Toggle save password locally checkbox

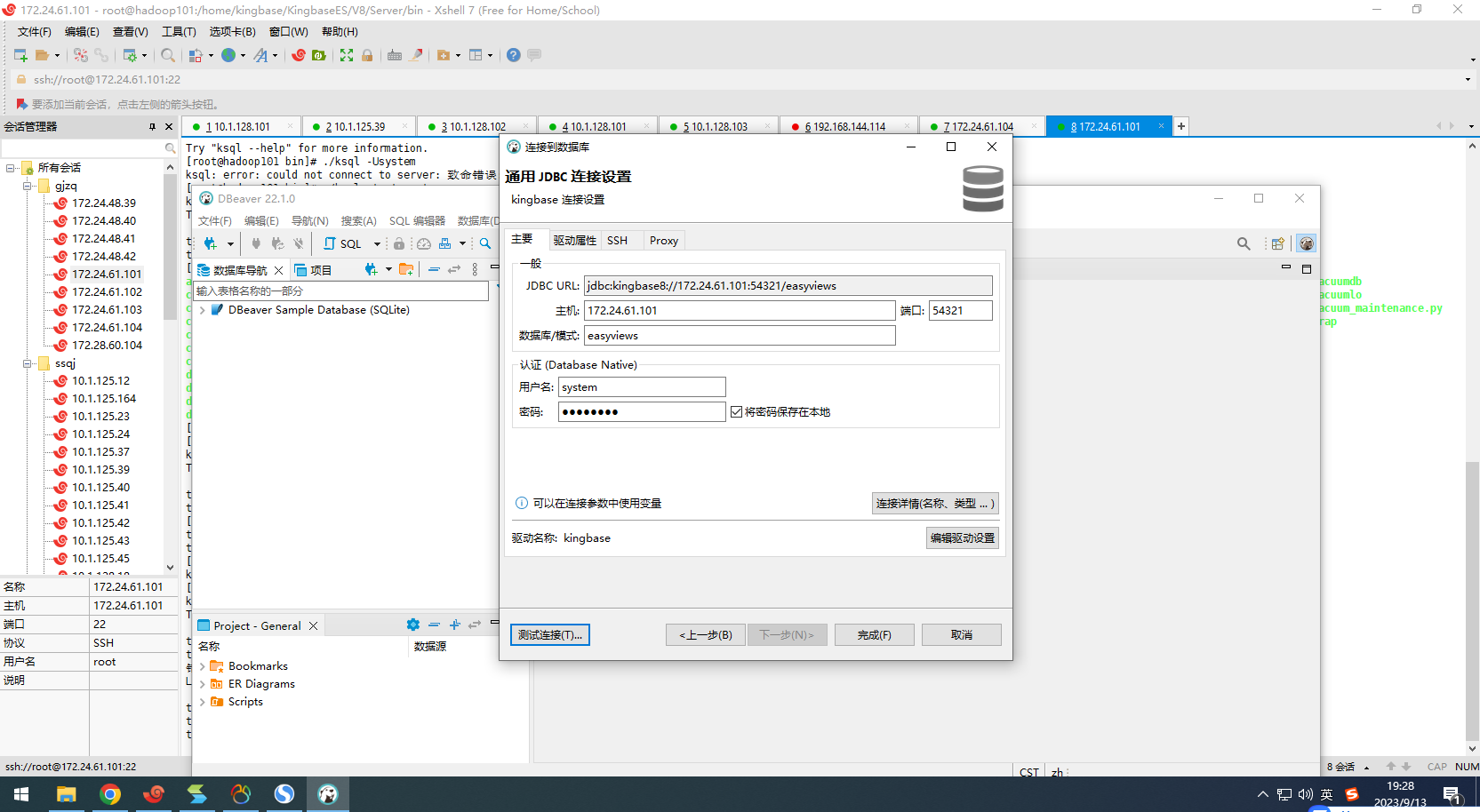point(736,411)
